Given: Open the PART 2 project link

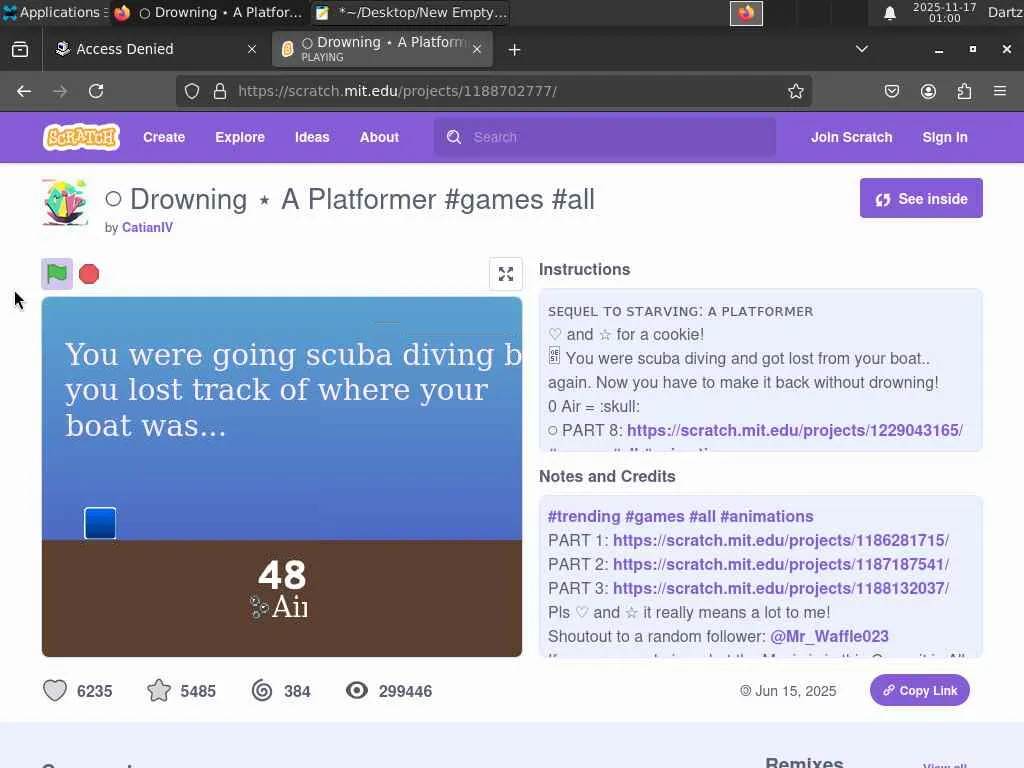Looking at the screenshot, I should 781,564.
